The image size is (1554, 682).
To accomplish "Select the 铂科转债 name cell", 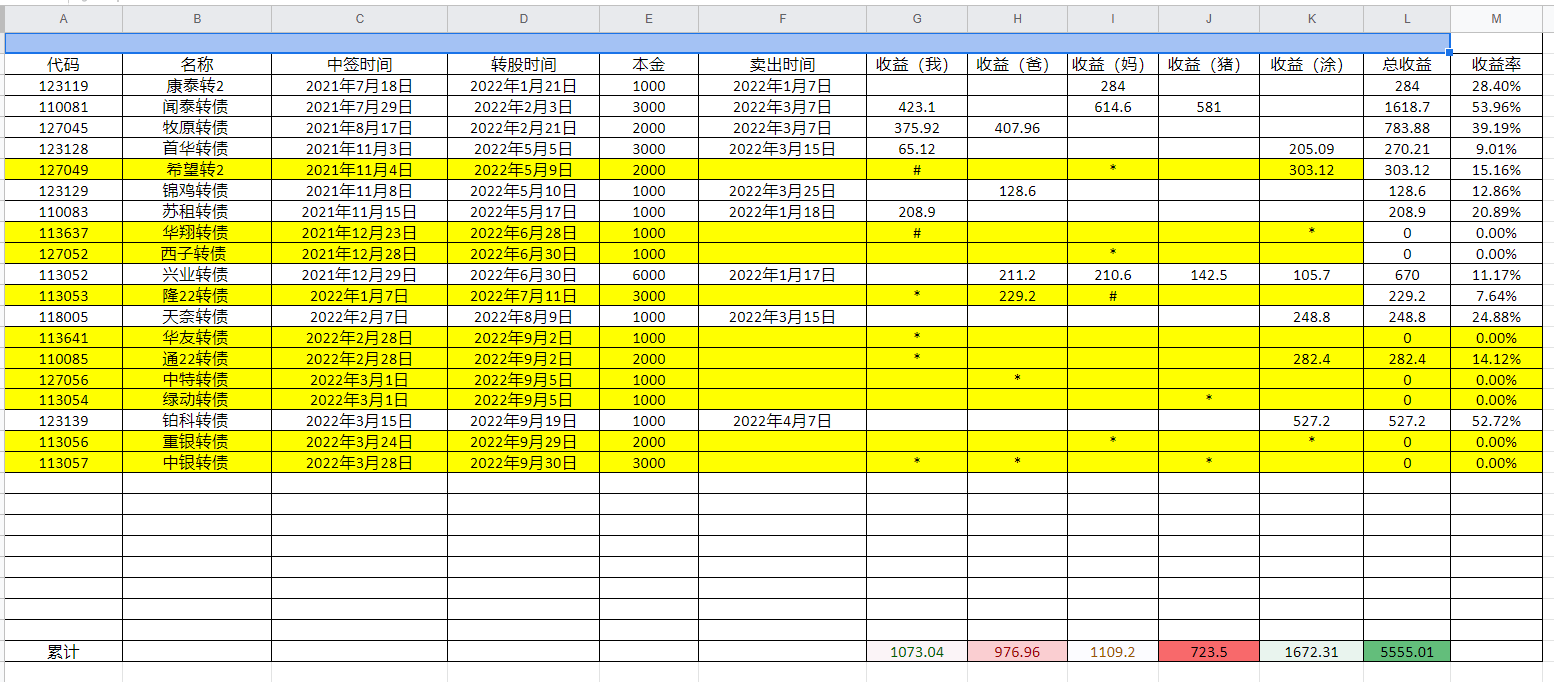I will point(197,421).
